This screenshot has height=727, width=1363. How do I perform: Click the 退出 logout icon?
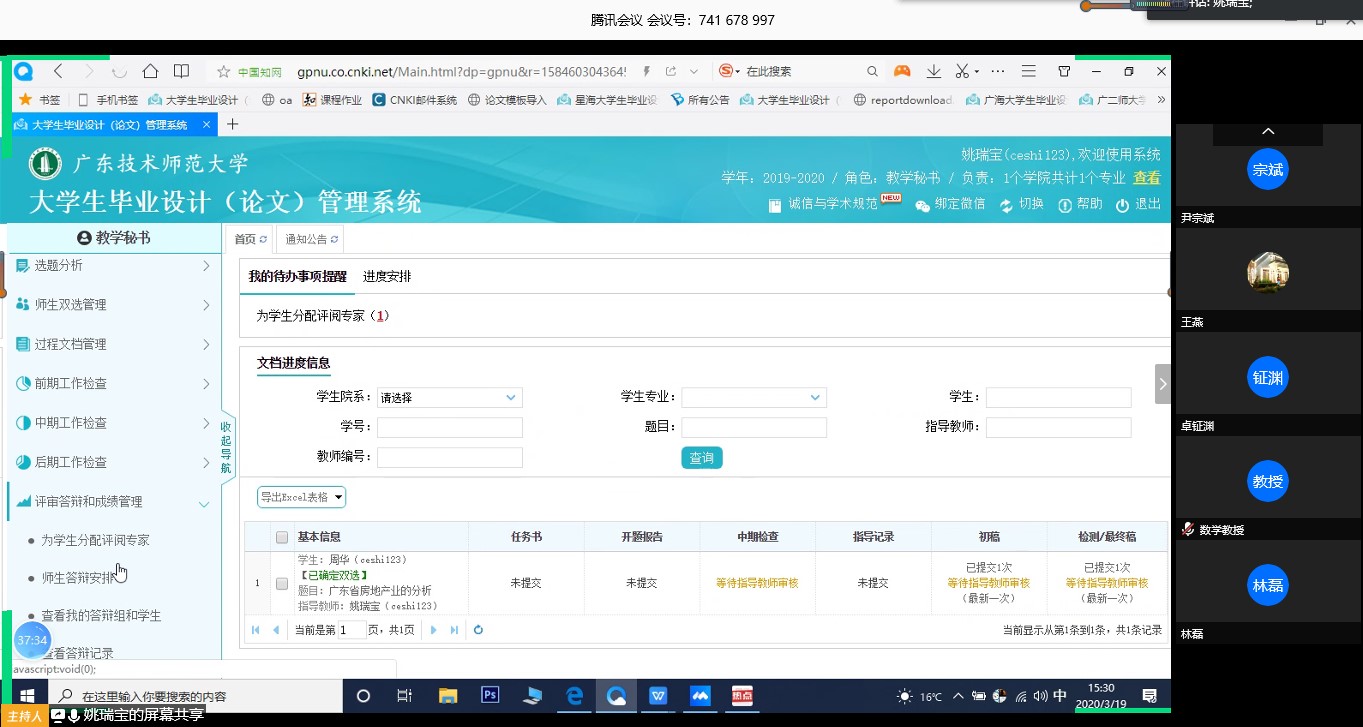1122,204
